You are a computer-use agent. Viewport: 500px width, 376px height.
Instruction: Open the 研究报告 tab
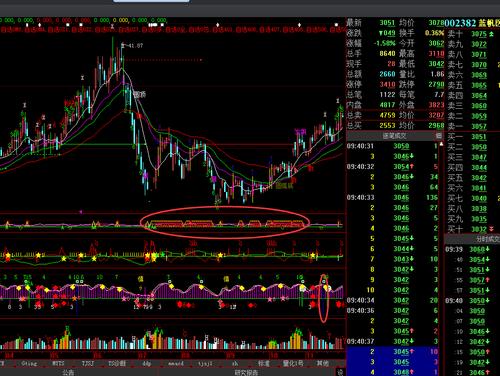(246, 372)
